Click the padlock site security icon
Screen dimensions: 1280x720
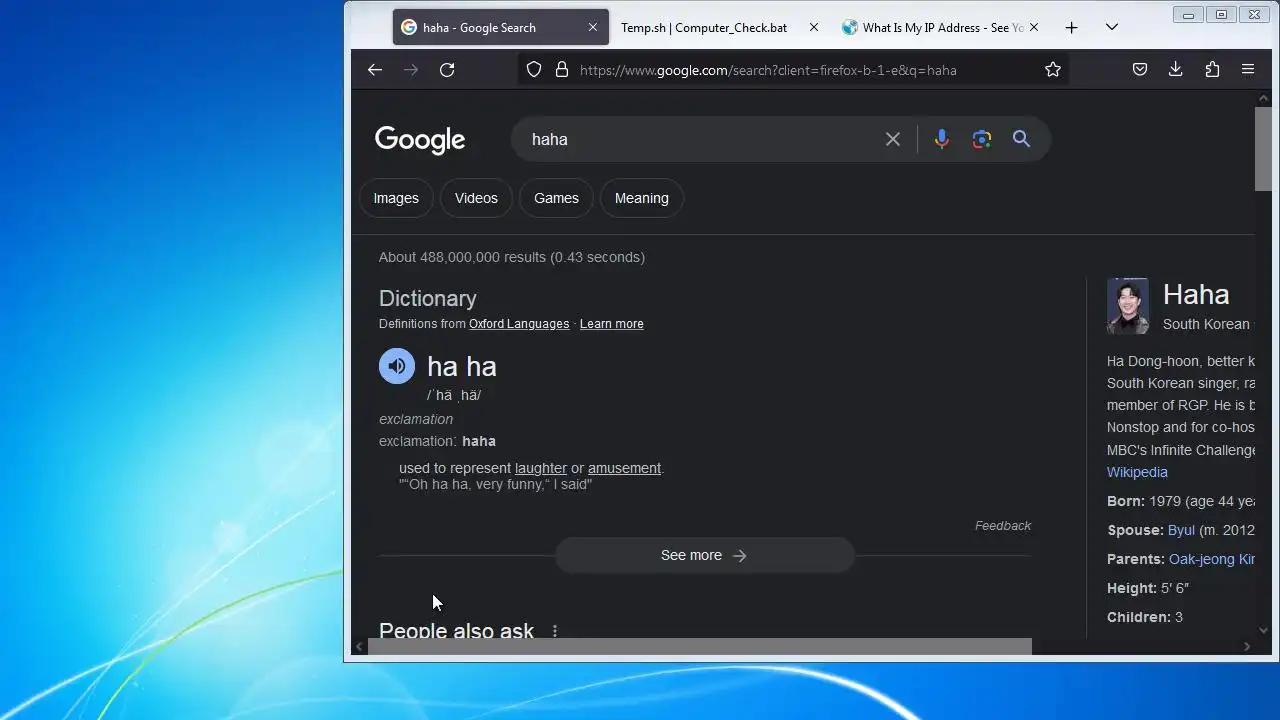562,70
